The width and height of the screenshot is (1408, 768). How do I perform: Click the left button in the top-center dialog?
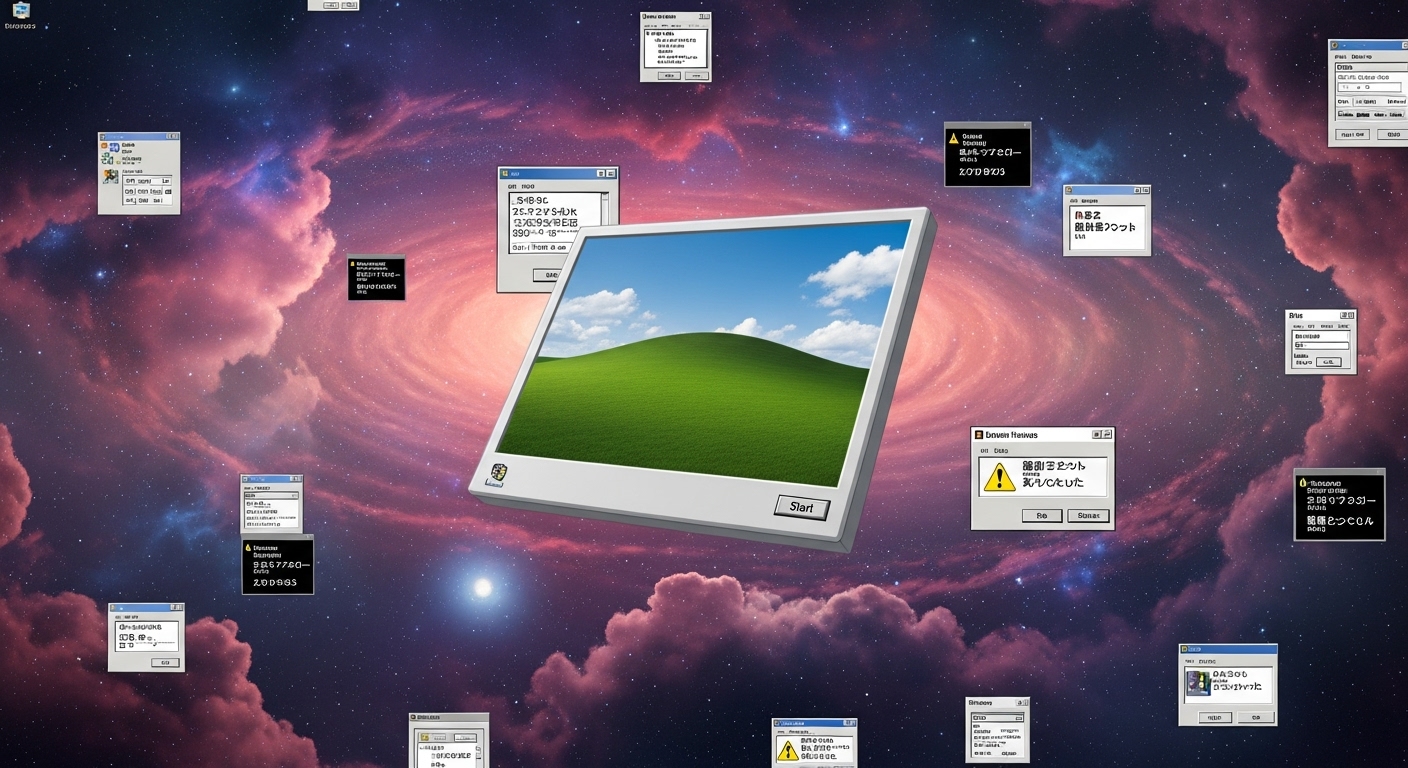pyautogui.click(x=667, y=75)
